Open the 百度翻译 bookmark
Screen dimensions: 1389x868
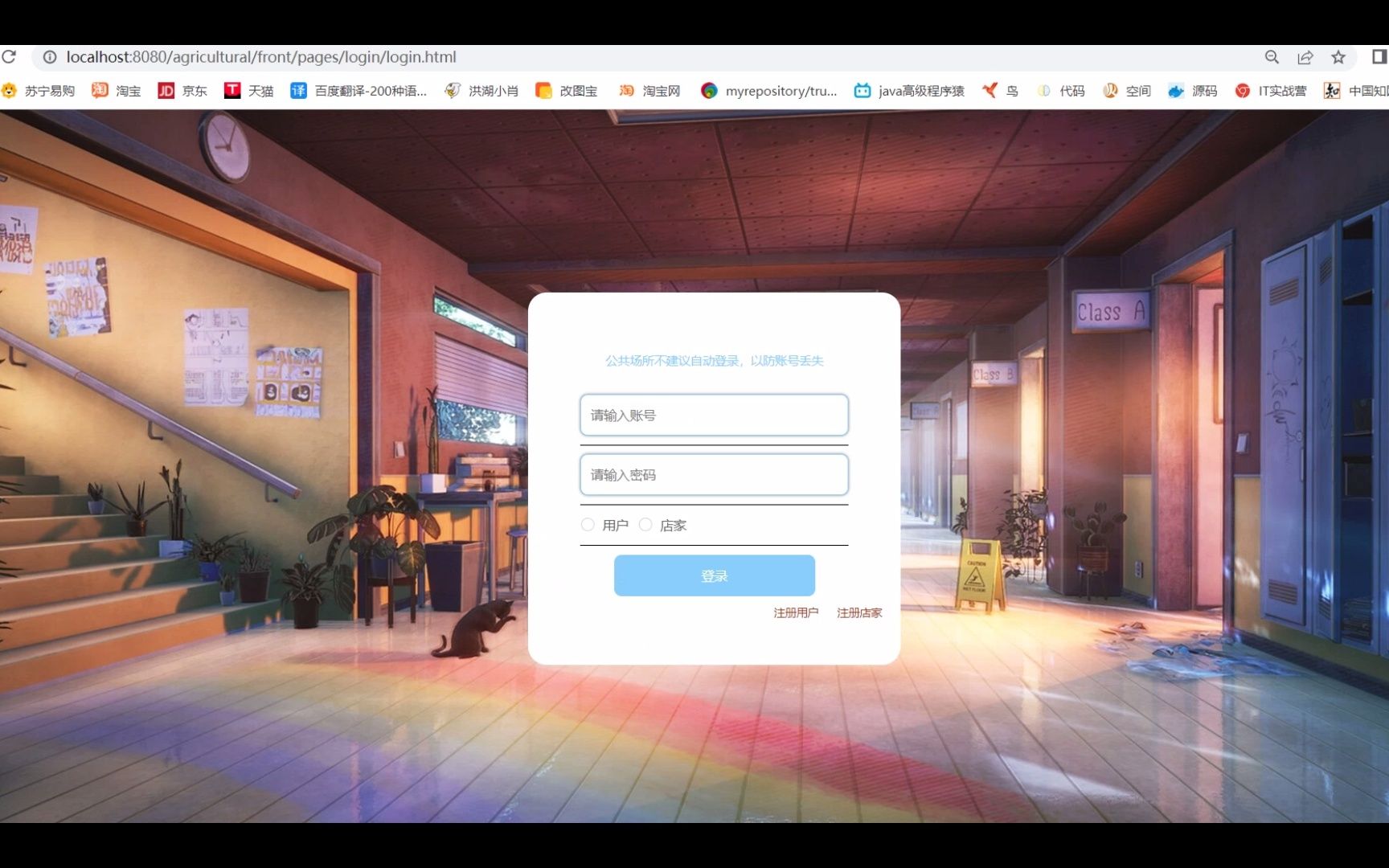coord(359,91)
